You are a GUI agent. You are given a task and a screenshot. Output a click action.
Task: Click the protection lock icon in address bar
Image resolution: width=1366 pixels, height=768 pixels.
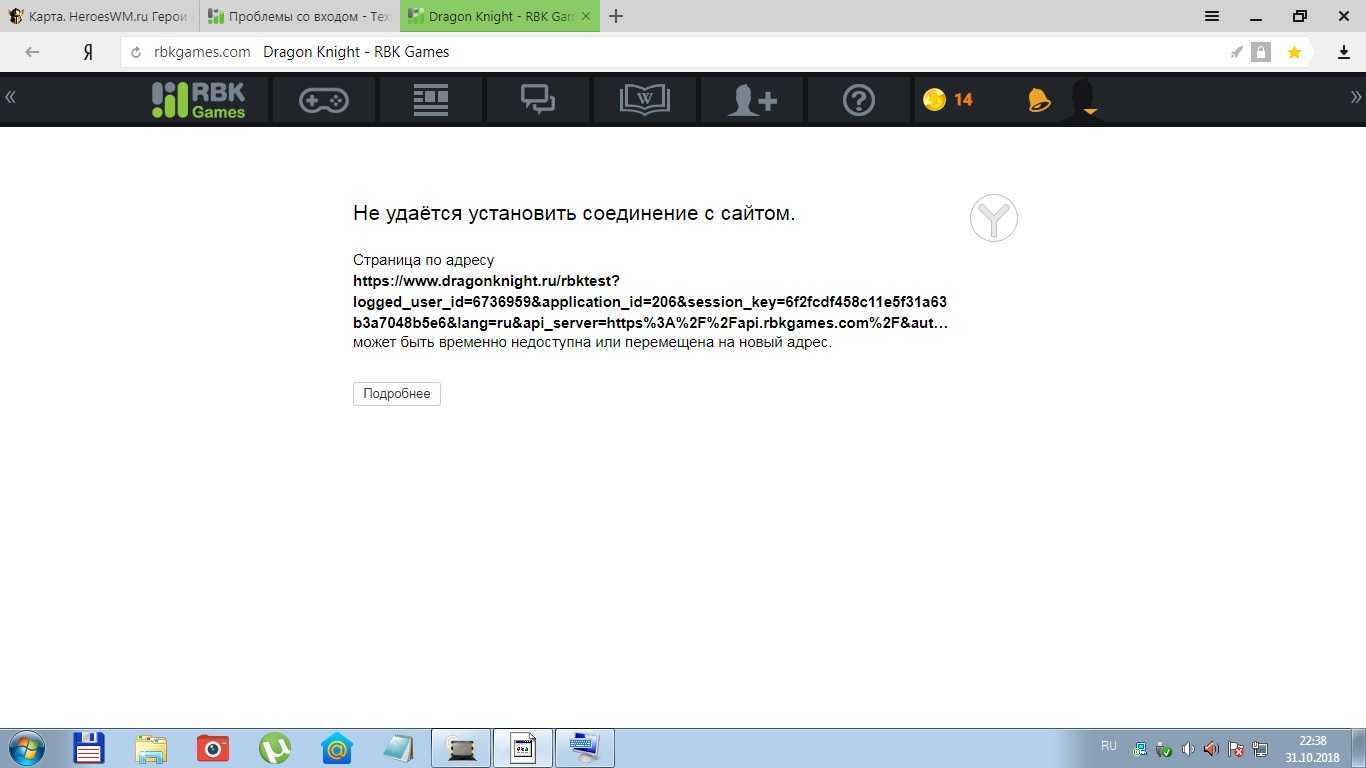1261,52
